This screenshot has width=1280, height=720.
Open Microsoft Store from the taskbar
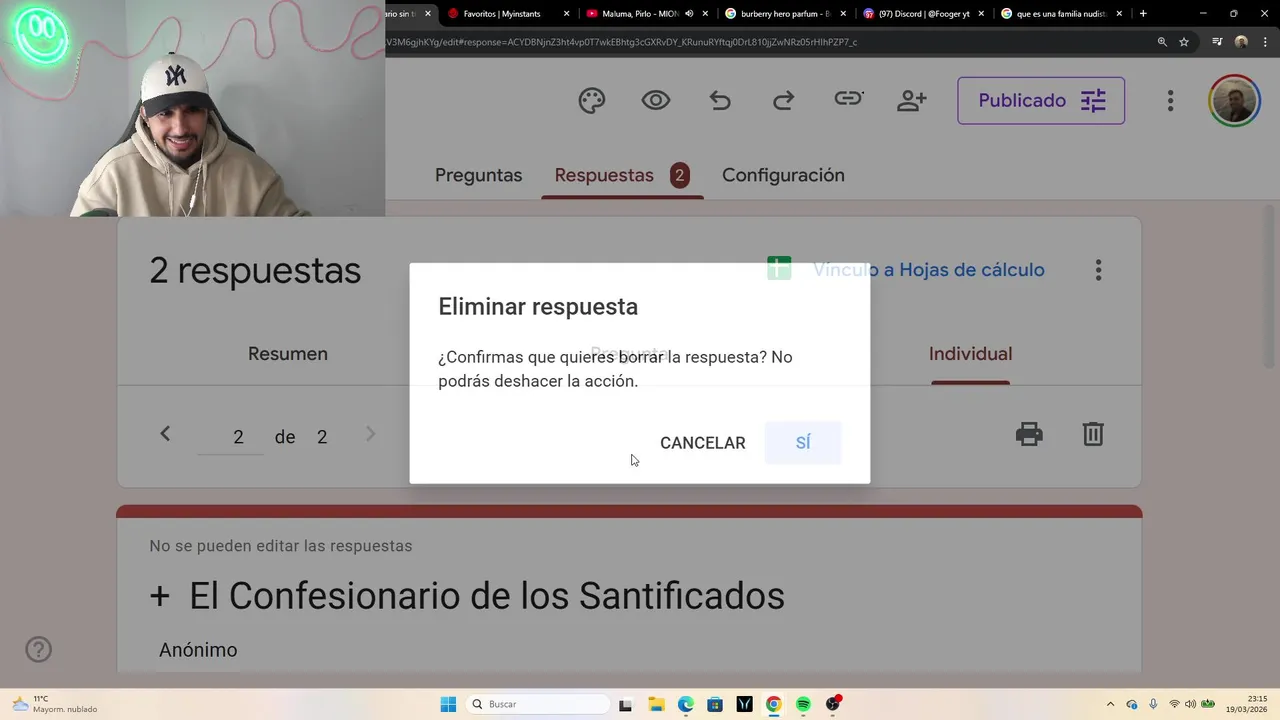click(715, 704)
